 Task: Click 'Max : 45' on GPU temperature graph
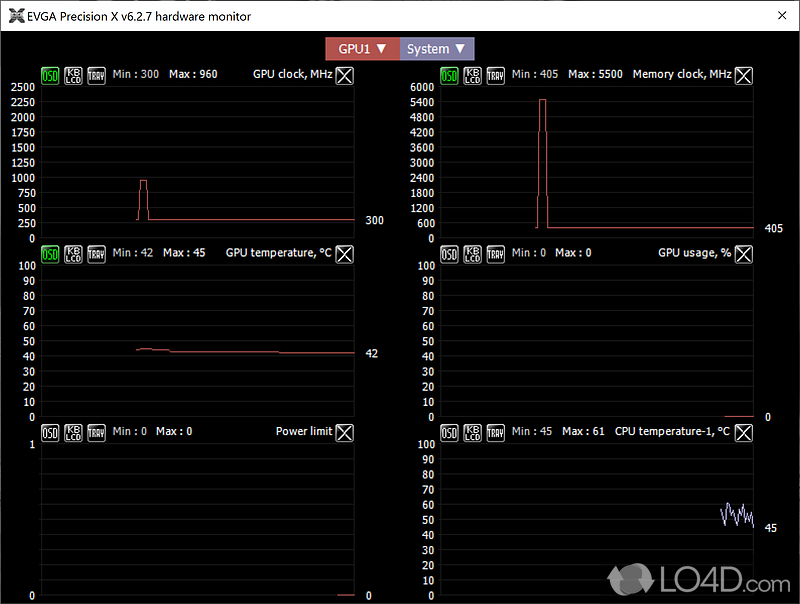pos(184,253)
